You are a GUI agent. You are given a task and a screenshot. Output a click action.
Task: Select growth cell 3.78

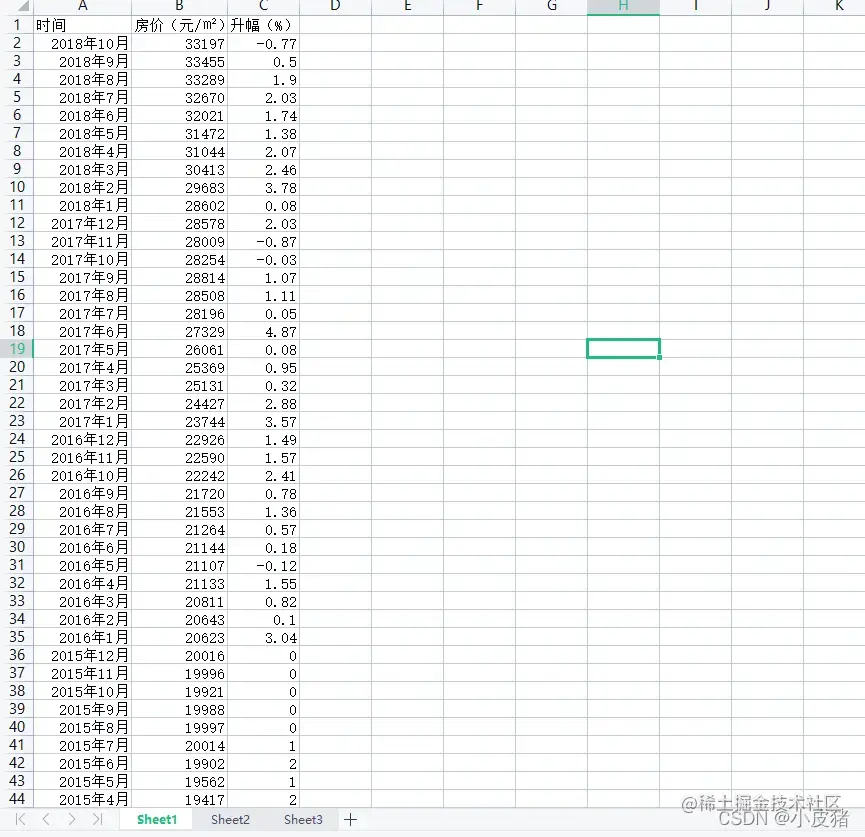(263, 187)
